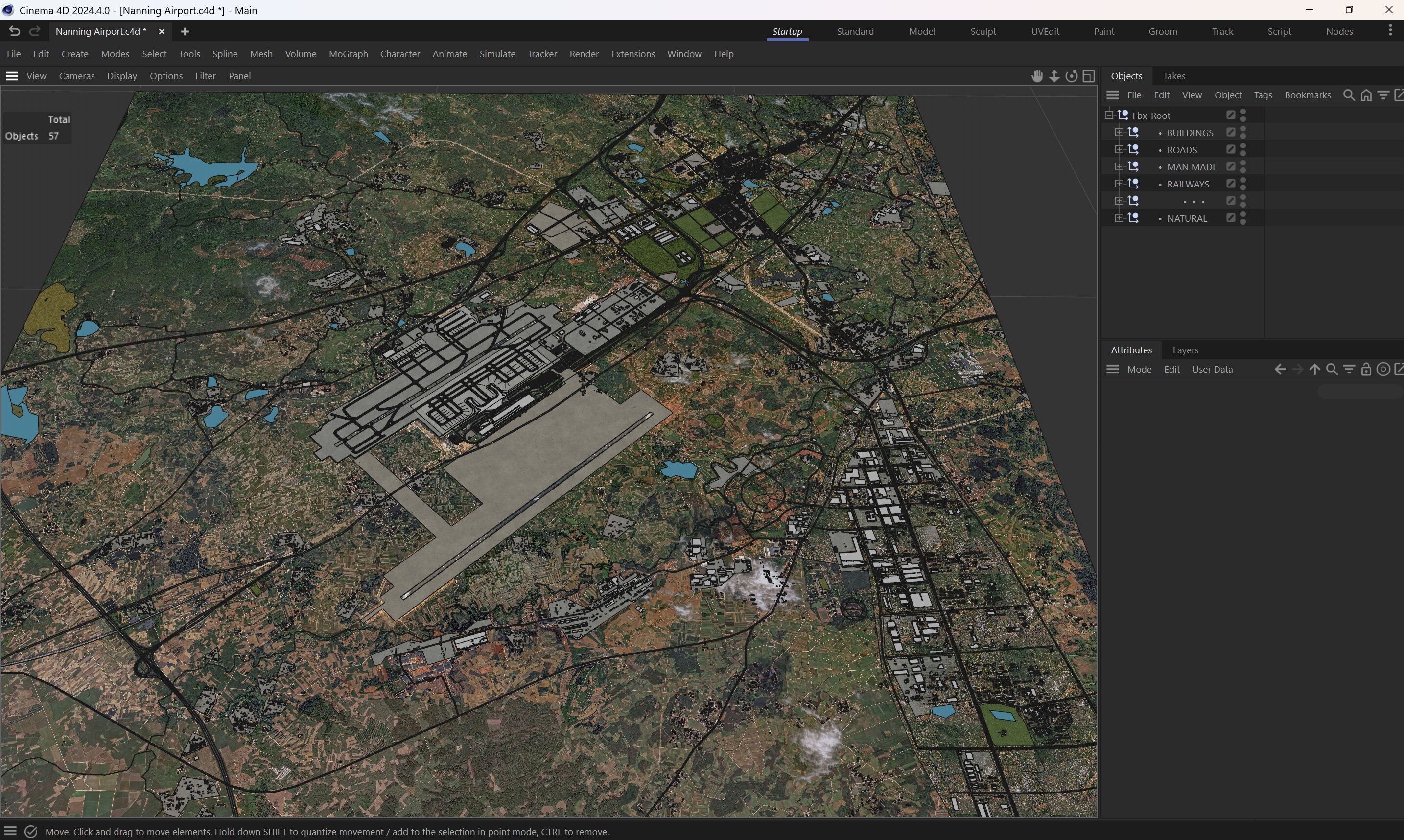The width and height of the screenshot is (1404, 840).
Task: Click the viewport pan hand icon
Action: tap(1037, 76)
